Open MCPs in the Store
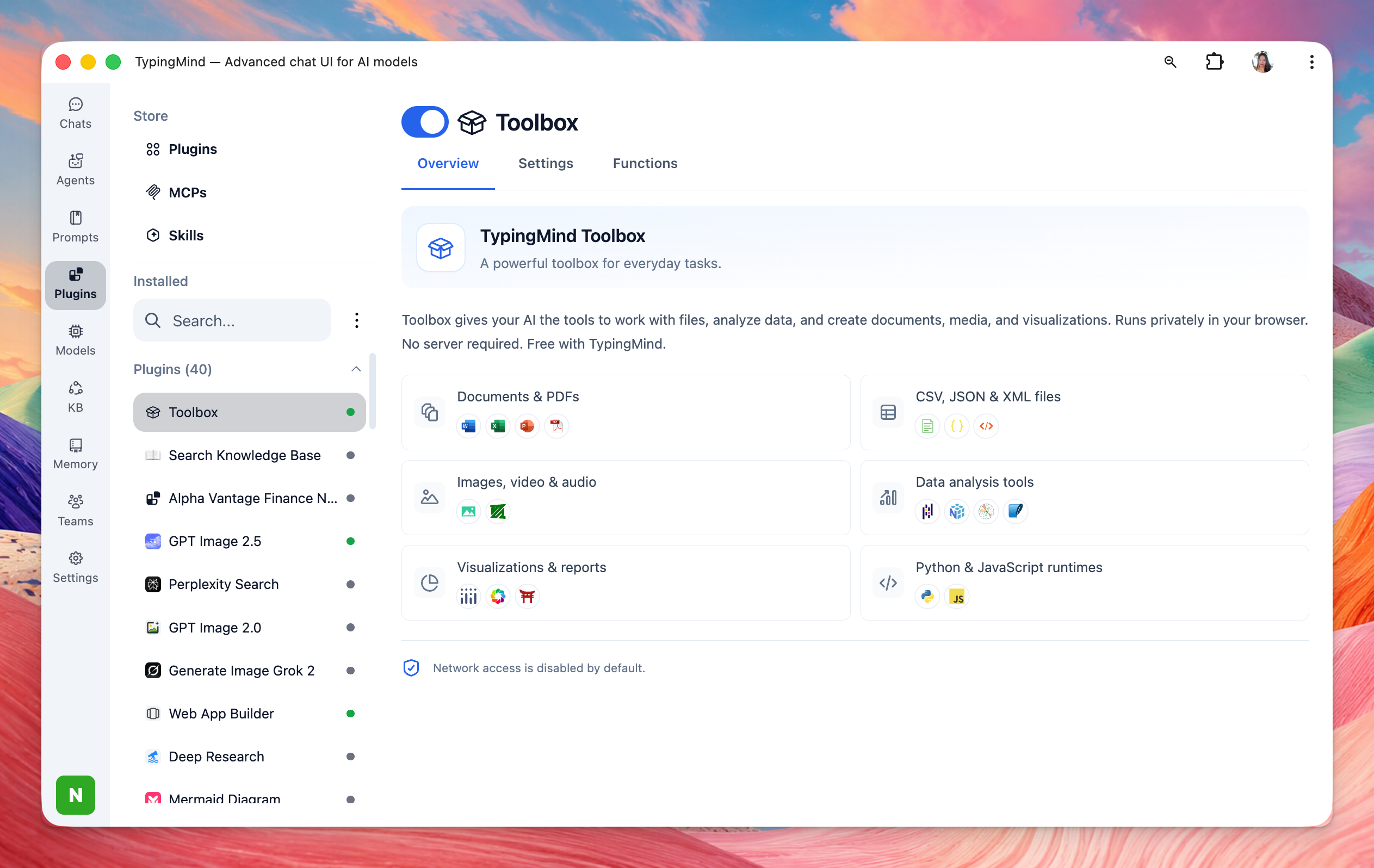Image resolution: width=1374 pixels, height=868 pixels. 249,193
